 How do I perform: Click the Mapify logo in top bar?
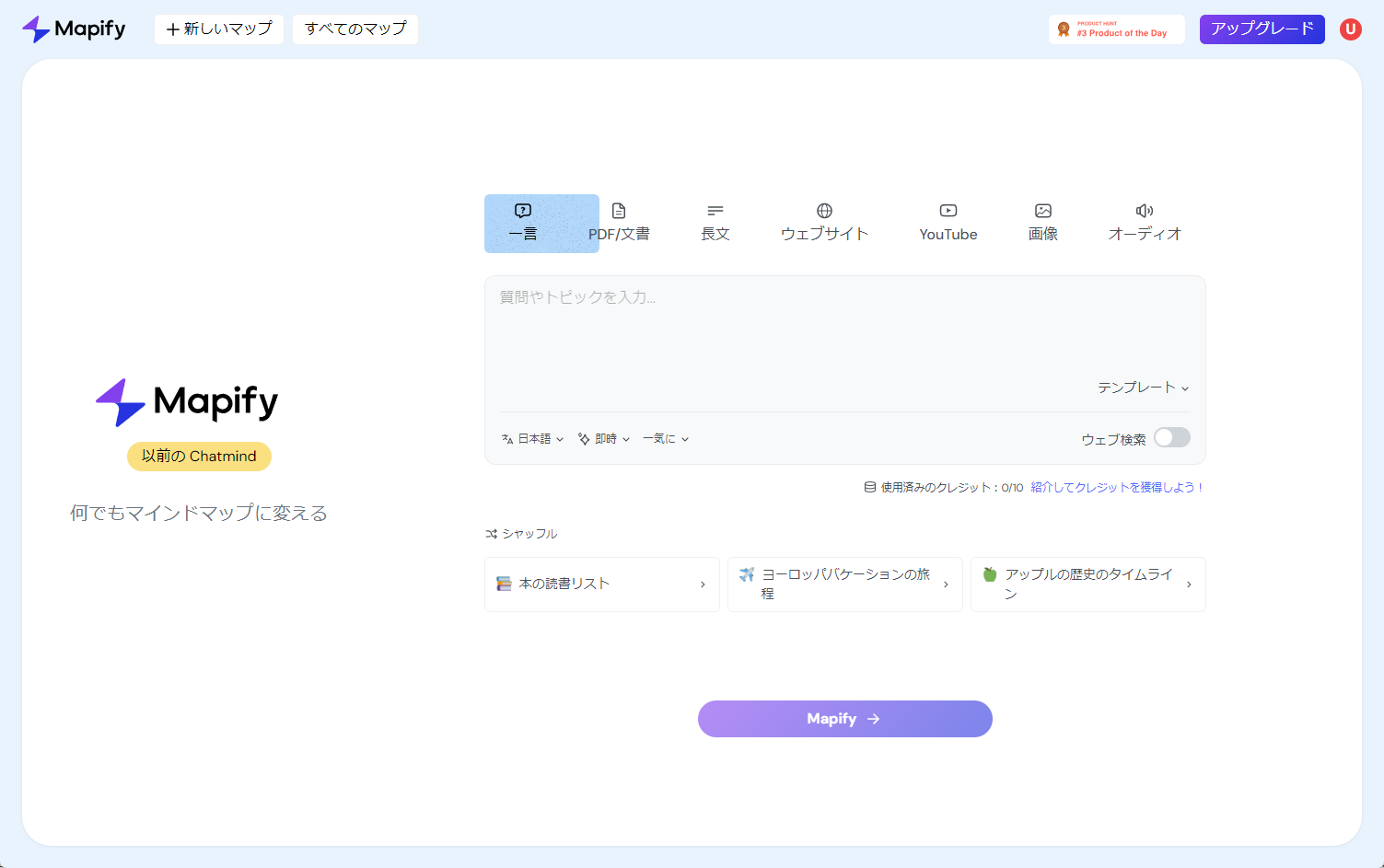click(74, 29)
